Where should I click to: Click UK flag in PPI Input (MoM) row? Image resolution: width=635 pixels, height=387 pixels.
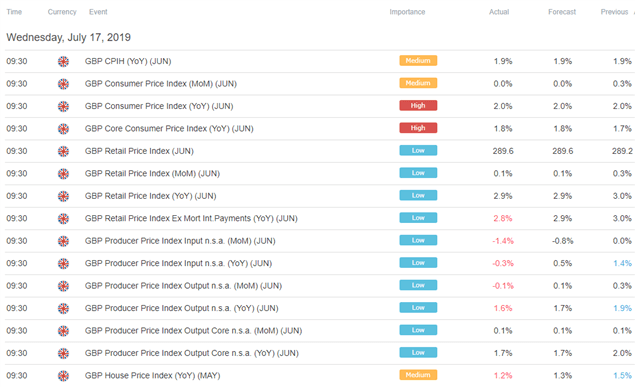pos(63,241)
